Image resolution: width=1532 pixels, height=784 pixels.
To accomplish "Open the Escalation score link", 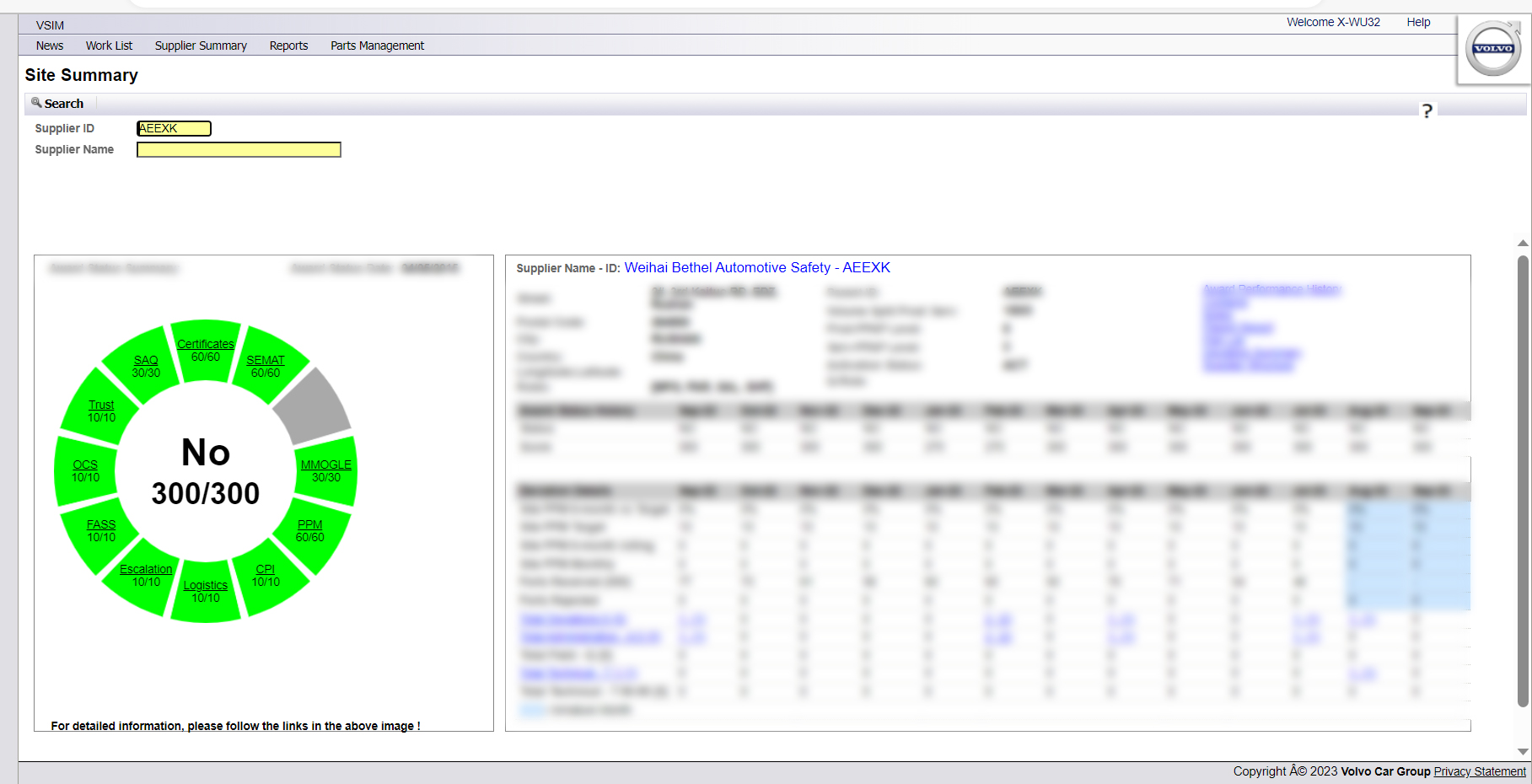I will pyautogui.click(x=146, y=569).
